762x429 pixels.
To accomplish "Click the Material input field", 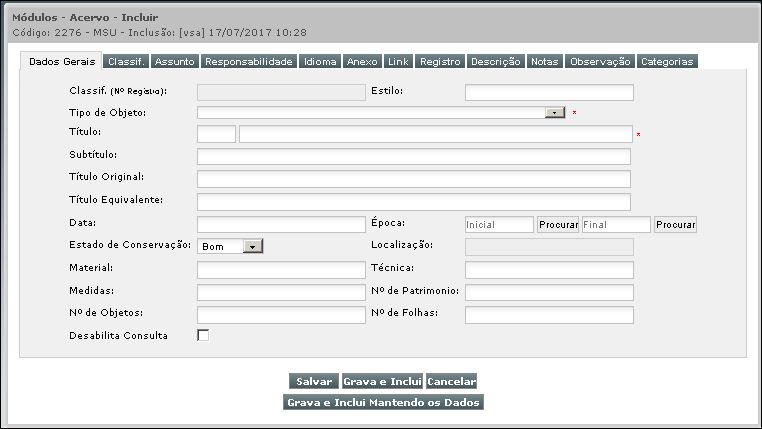I will (x=281, y=269).
